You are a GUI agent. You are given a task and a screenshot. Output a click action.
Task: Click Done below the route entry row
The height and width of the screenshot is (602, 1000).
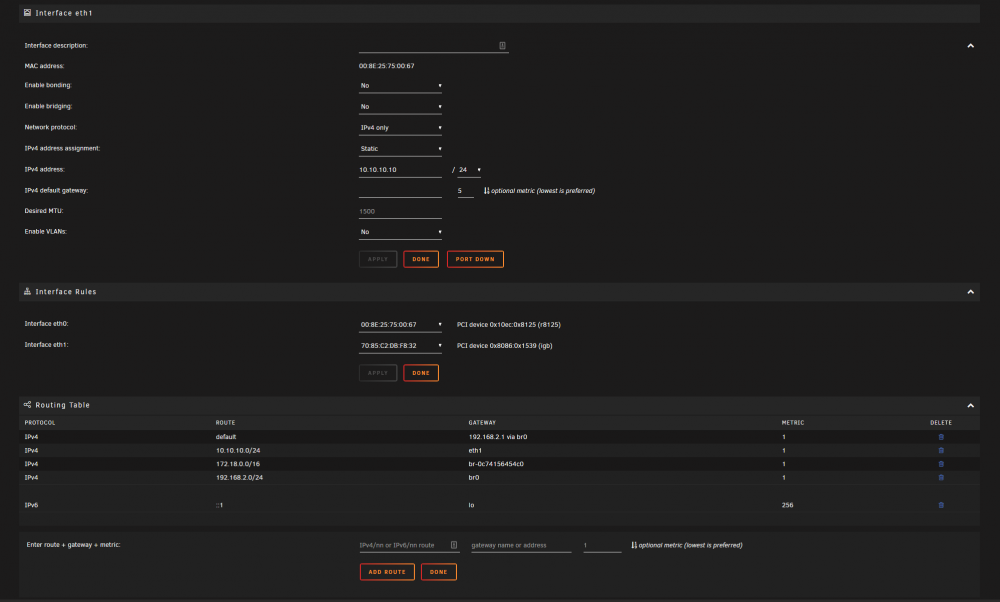pos(439,572)
